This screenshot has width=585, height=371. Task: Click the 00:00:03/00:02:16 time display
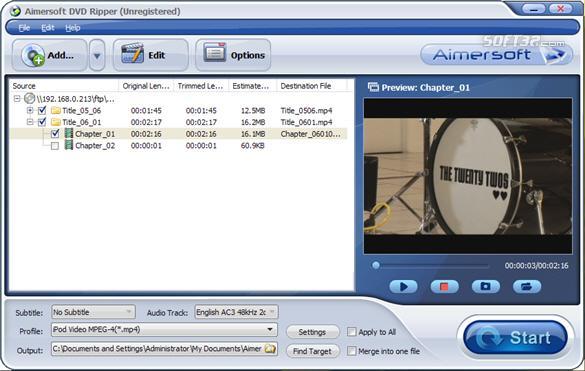[x=536, y=265]
